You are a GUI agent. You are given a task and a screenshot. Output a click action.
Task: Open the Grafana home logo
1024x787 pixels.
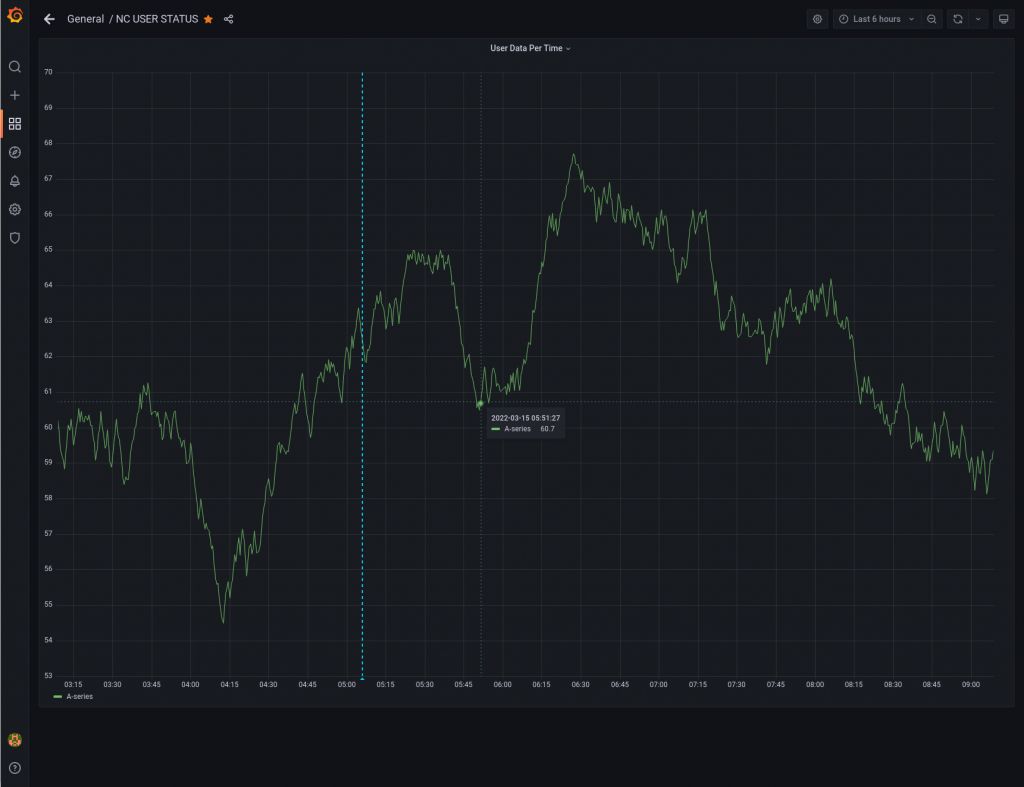point(14,18)
